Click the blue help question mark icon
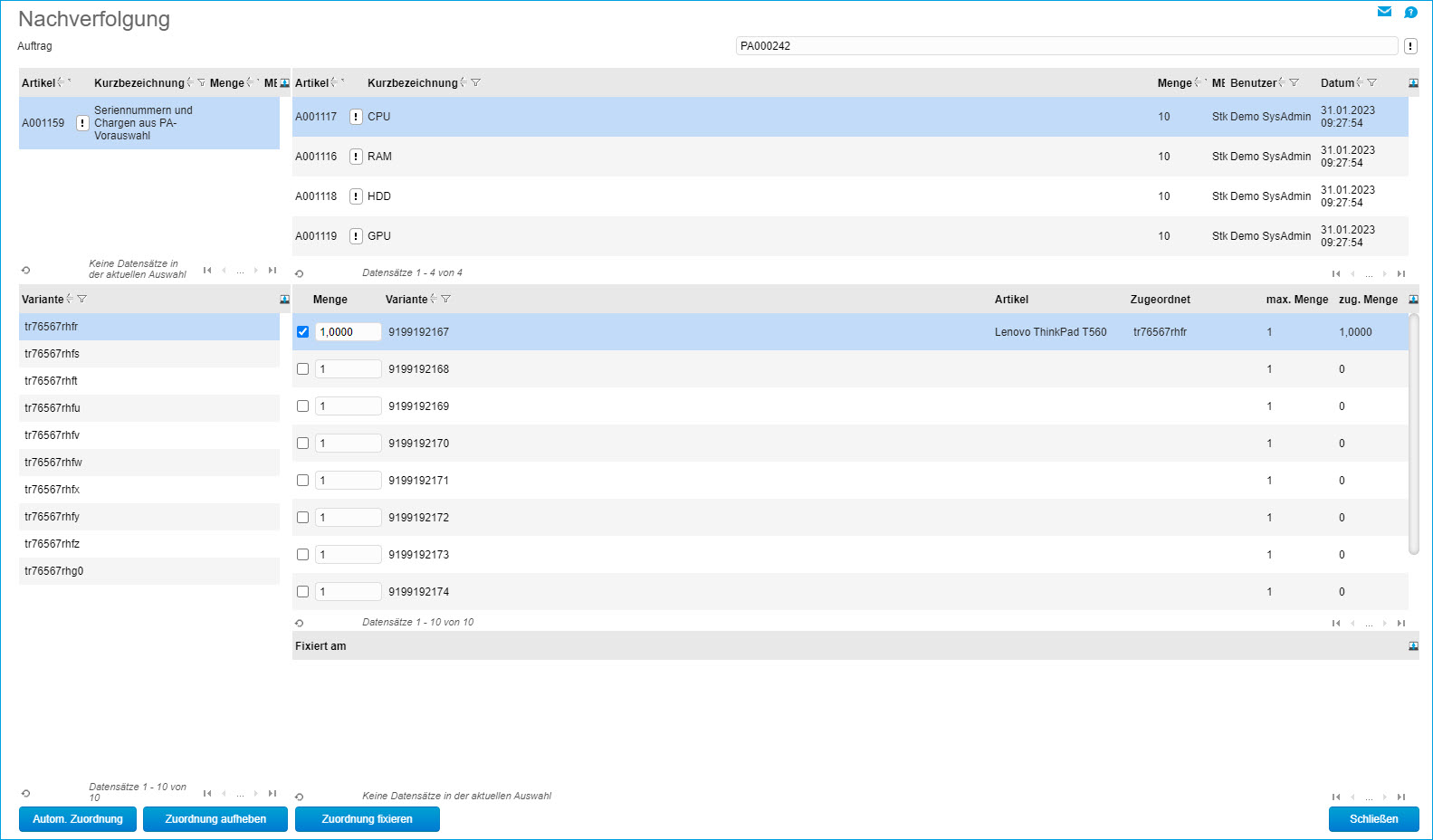1433x840 pixels. 1410,12
